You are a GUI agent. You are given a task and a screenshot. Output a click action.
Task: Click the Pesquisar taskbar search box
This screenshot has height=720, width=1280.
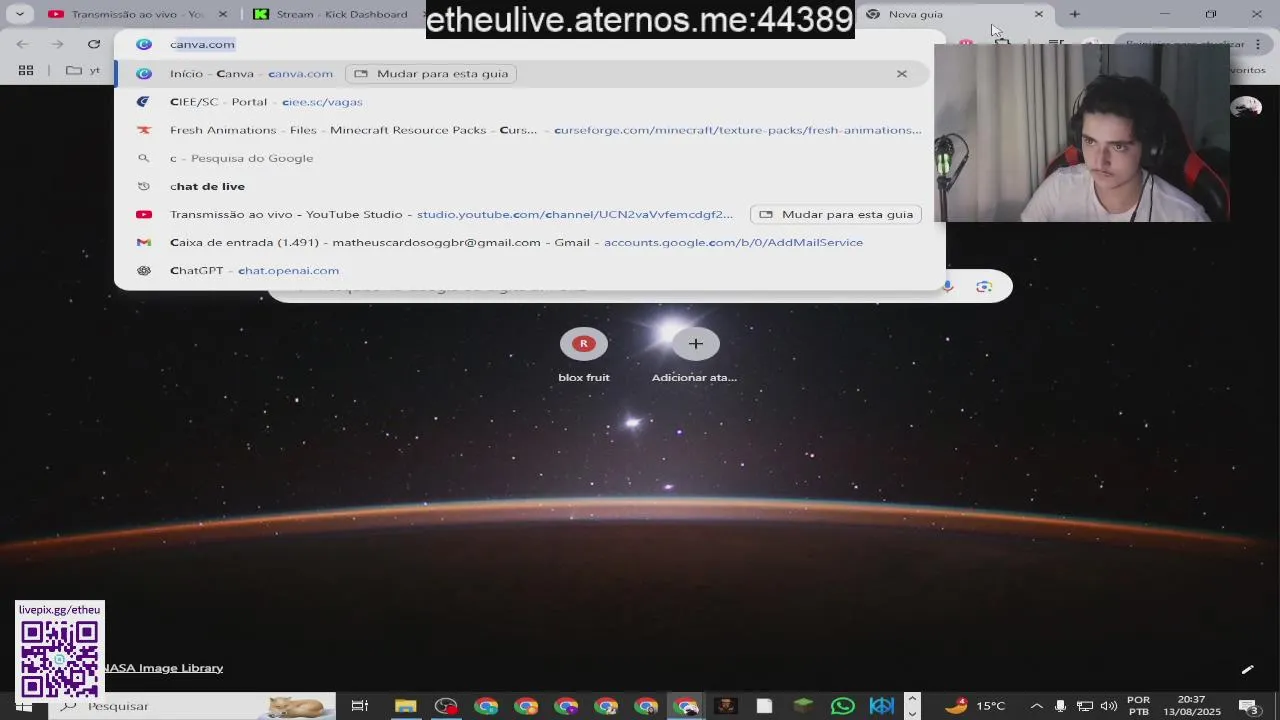[x=190, y=706]
